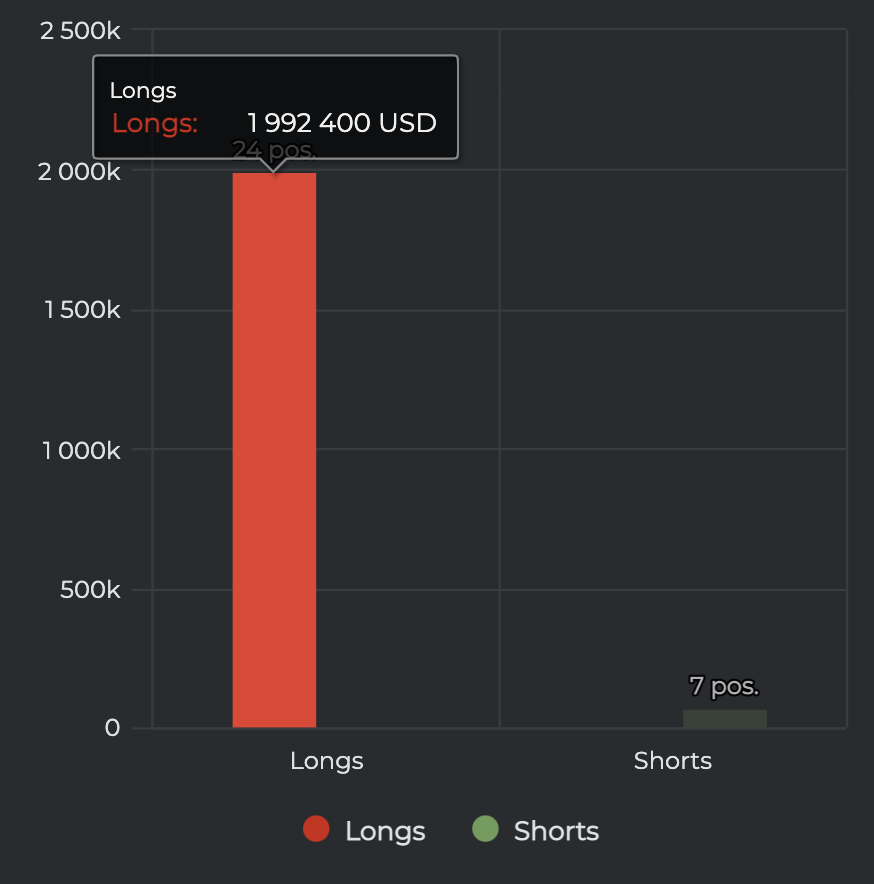Screen dimensions: 874x884
Task: Click the 2 500k y-axis label
Action: click(80, 30)
